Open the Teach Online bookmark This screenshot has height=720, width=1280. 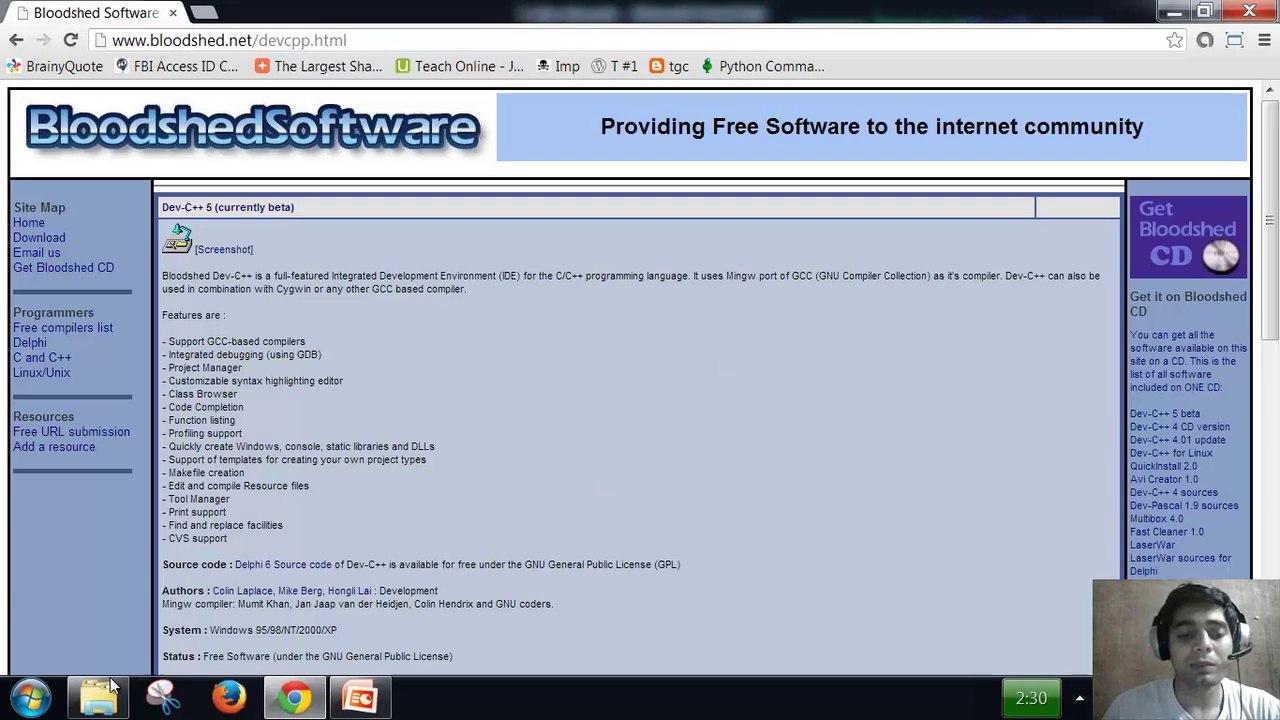(460, 66)
